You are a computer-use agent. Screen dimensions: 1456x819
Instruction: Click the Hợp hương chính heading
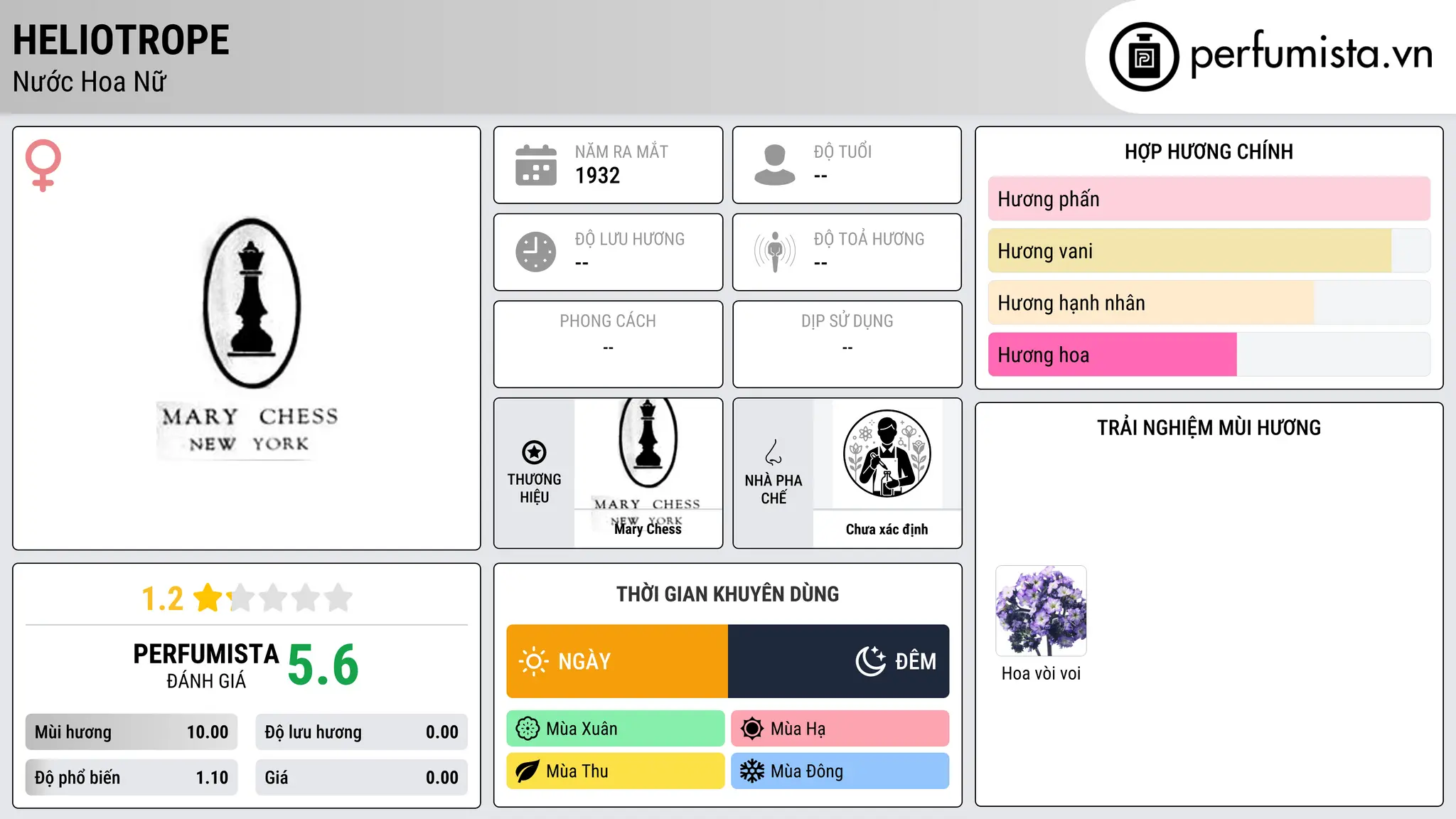pyautogui.click(x=1209, y=151)
